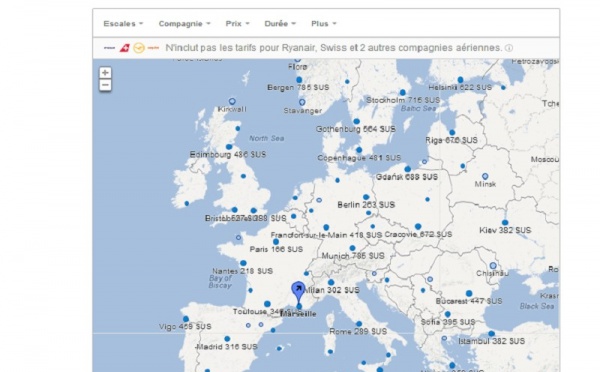Select the 'Francfort-sur-le-Main 418 $US' label

point(326,235)
